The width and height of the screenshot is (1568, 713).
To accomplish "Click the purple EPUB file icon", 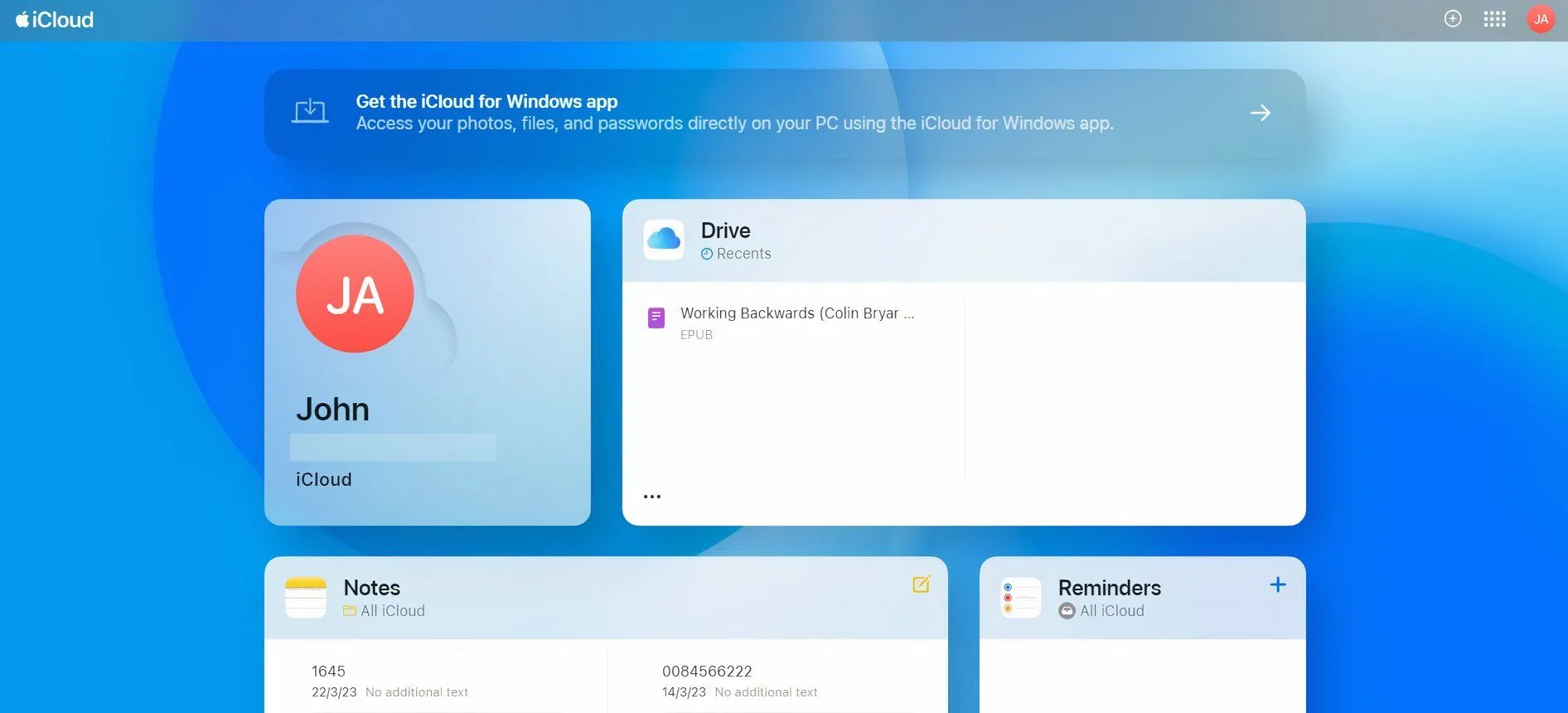I will pyautogui.click(x=656, y=318).
